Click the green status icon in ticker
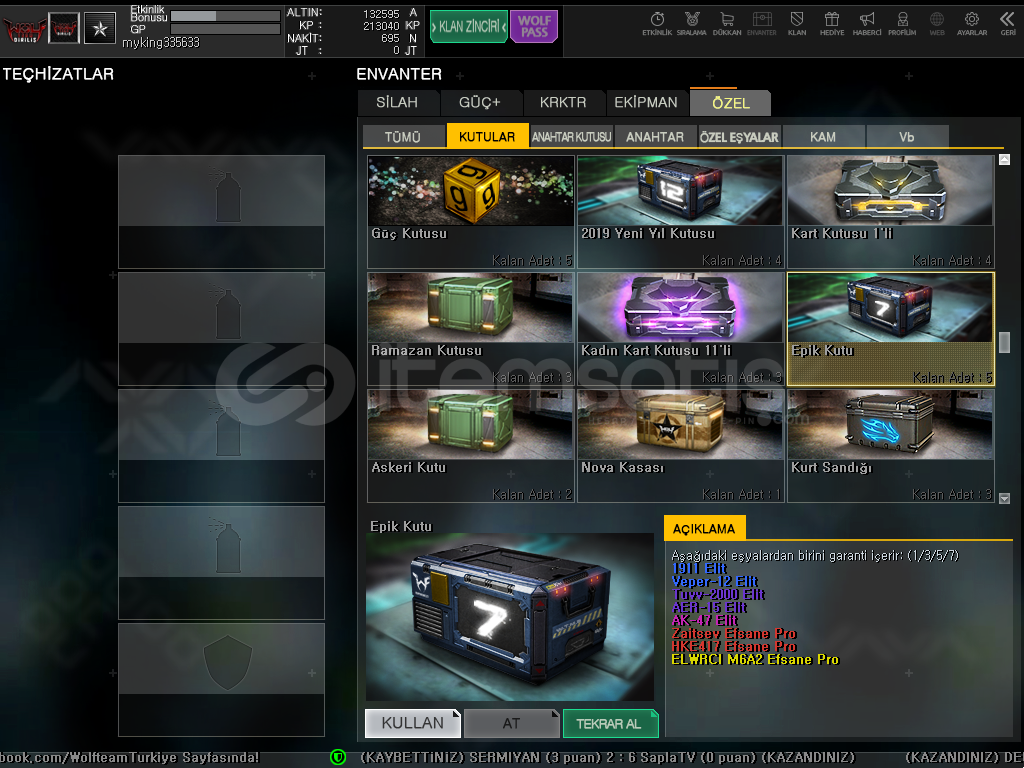 point(338,757)
